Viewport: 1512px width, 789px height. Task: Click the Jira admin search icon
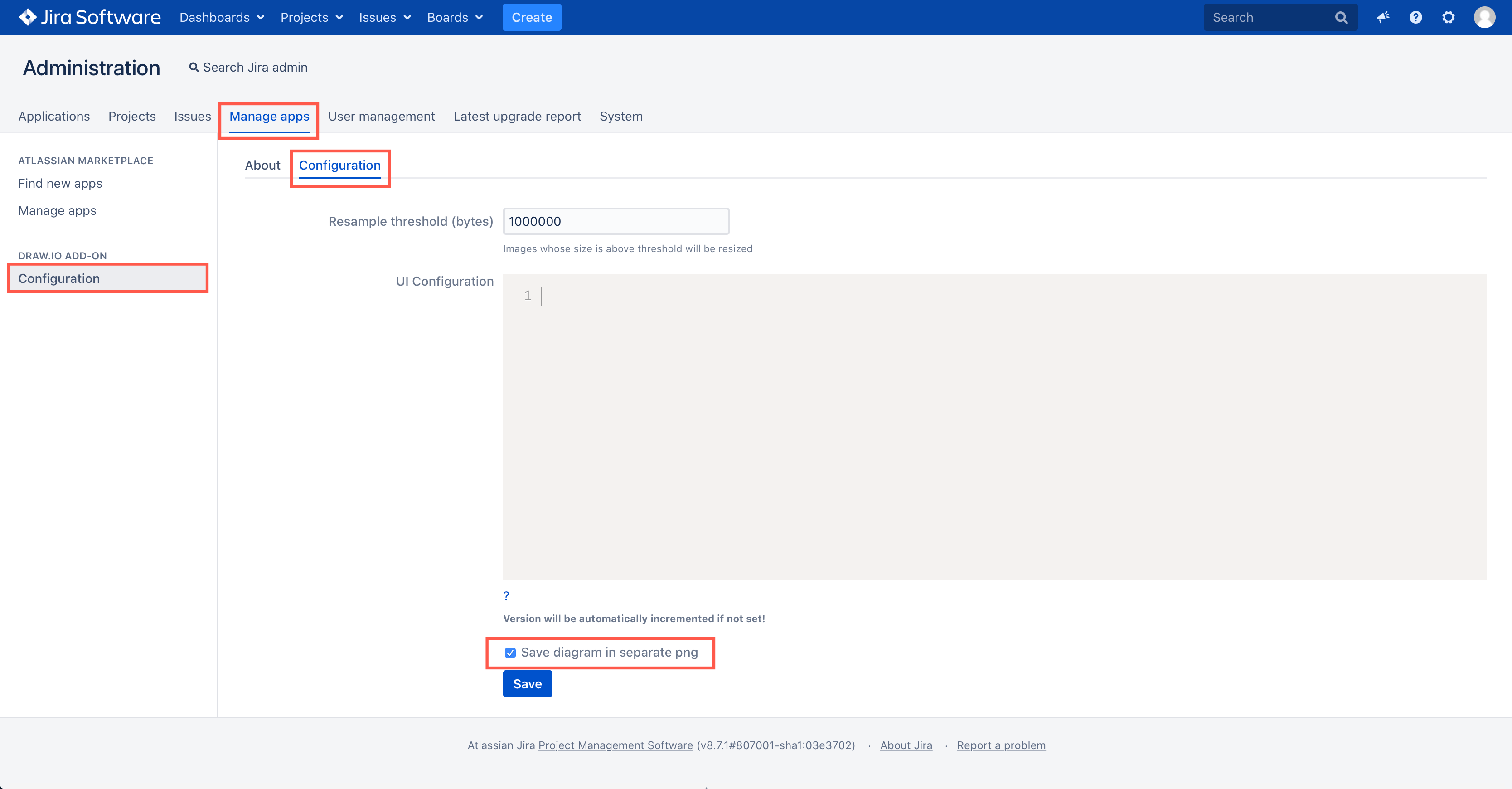[192, 67]
